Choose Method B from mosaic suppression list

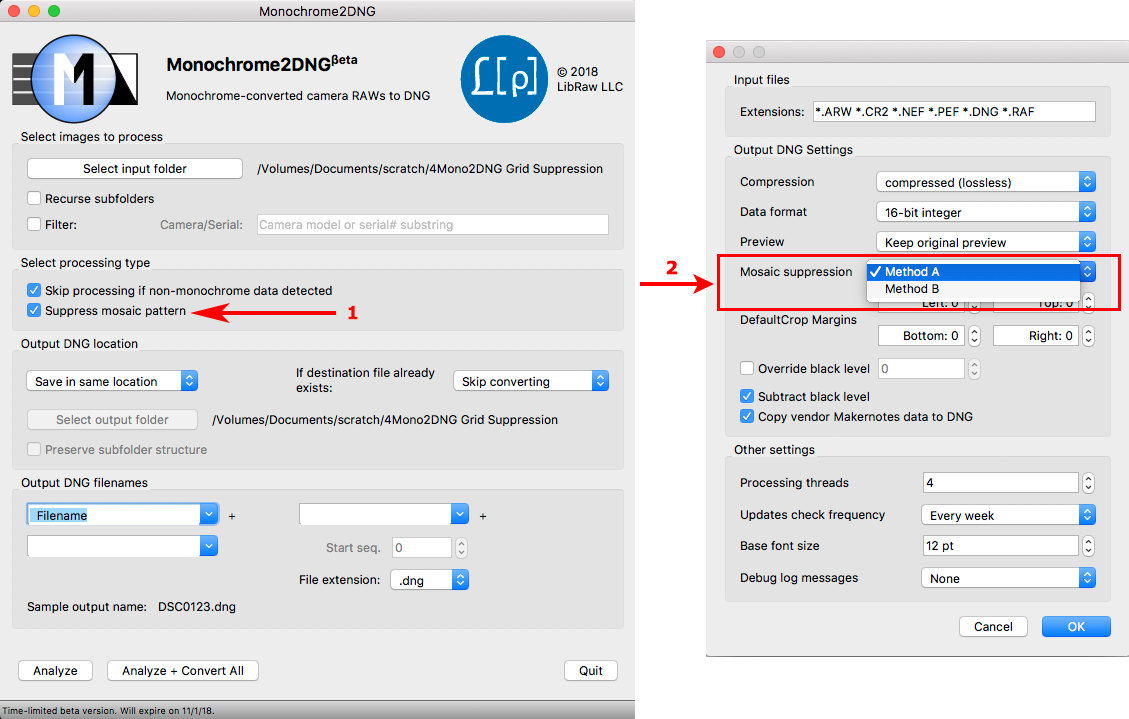pos(911,289)
